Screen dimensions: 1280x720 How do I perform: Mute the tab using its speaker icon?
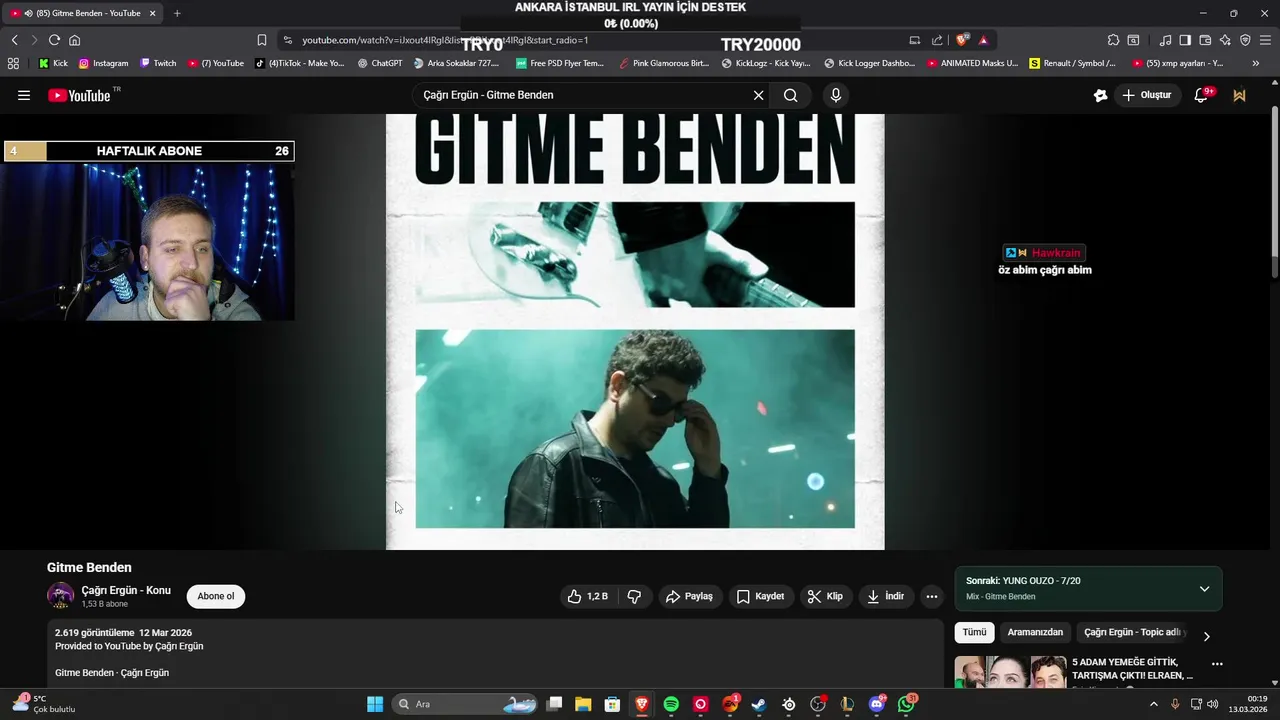(28, 13)
